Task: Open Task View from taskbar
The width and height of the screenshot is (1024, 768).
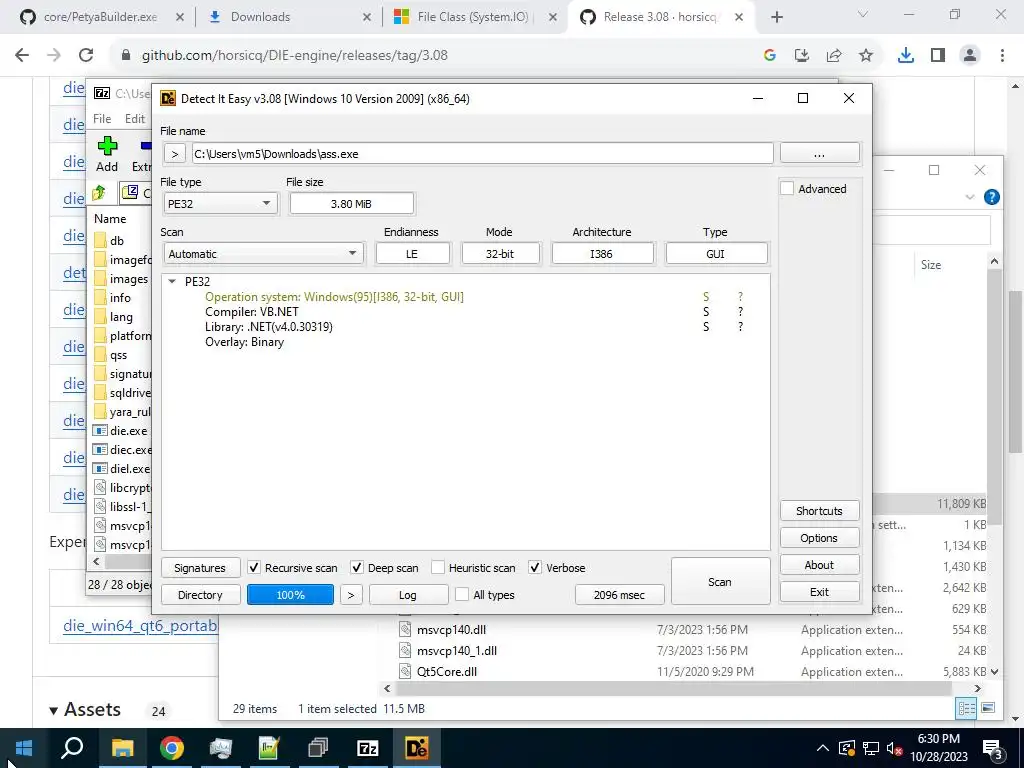Action: 318,748
